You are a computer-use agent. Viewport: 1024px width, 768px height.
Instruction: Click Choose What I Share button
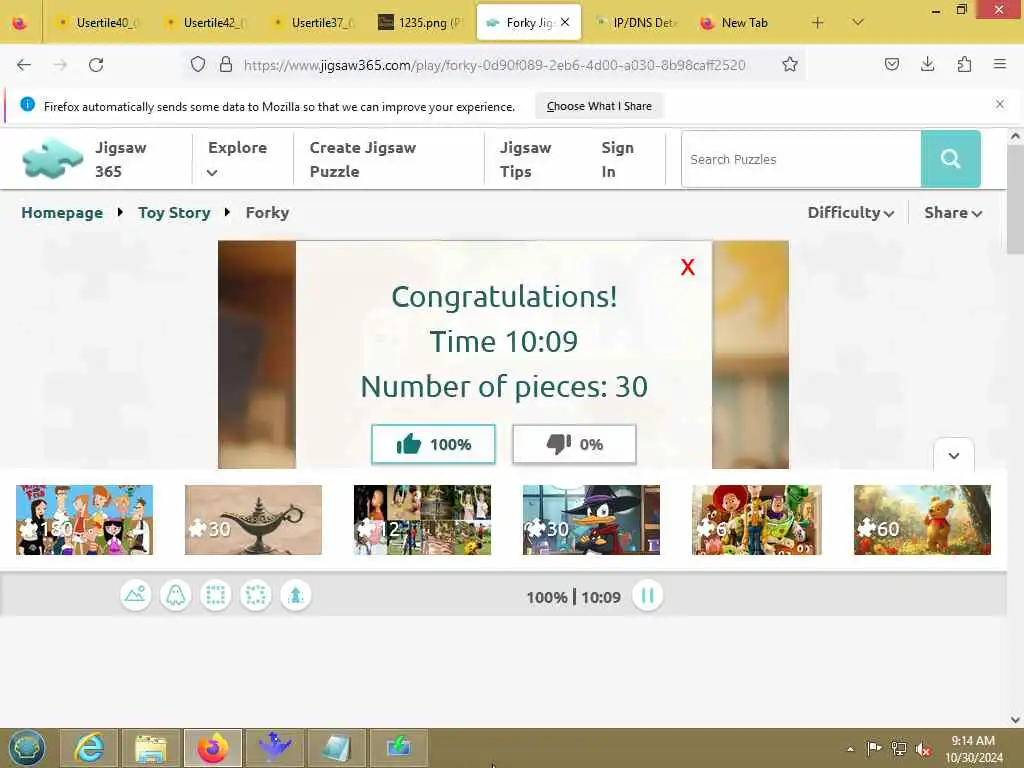click(x=599, y=106)
